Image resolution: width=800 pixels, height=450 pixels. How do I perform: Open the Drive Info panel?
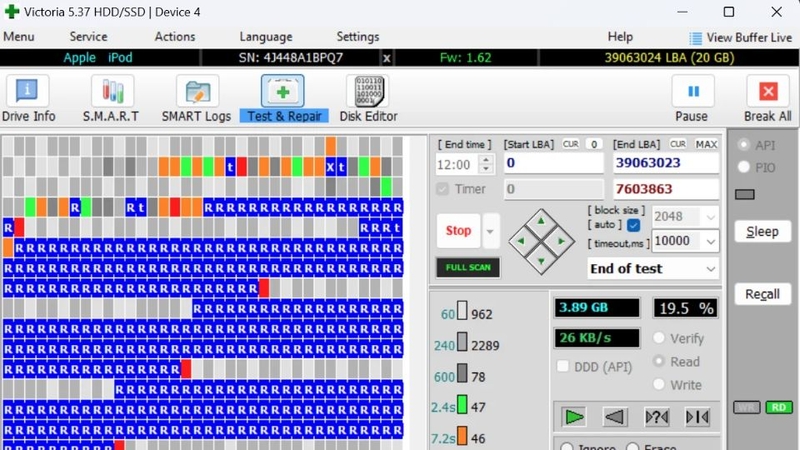[28, 99]
